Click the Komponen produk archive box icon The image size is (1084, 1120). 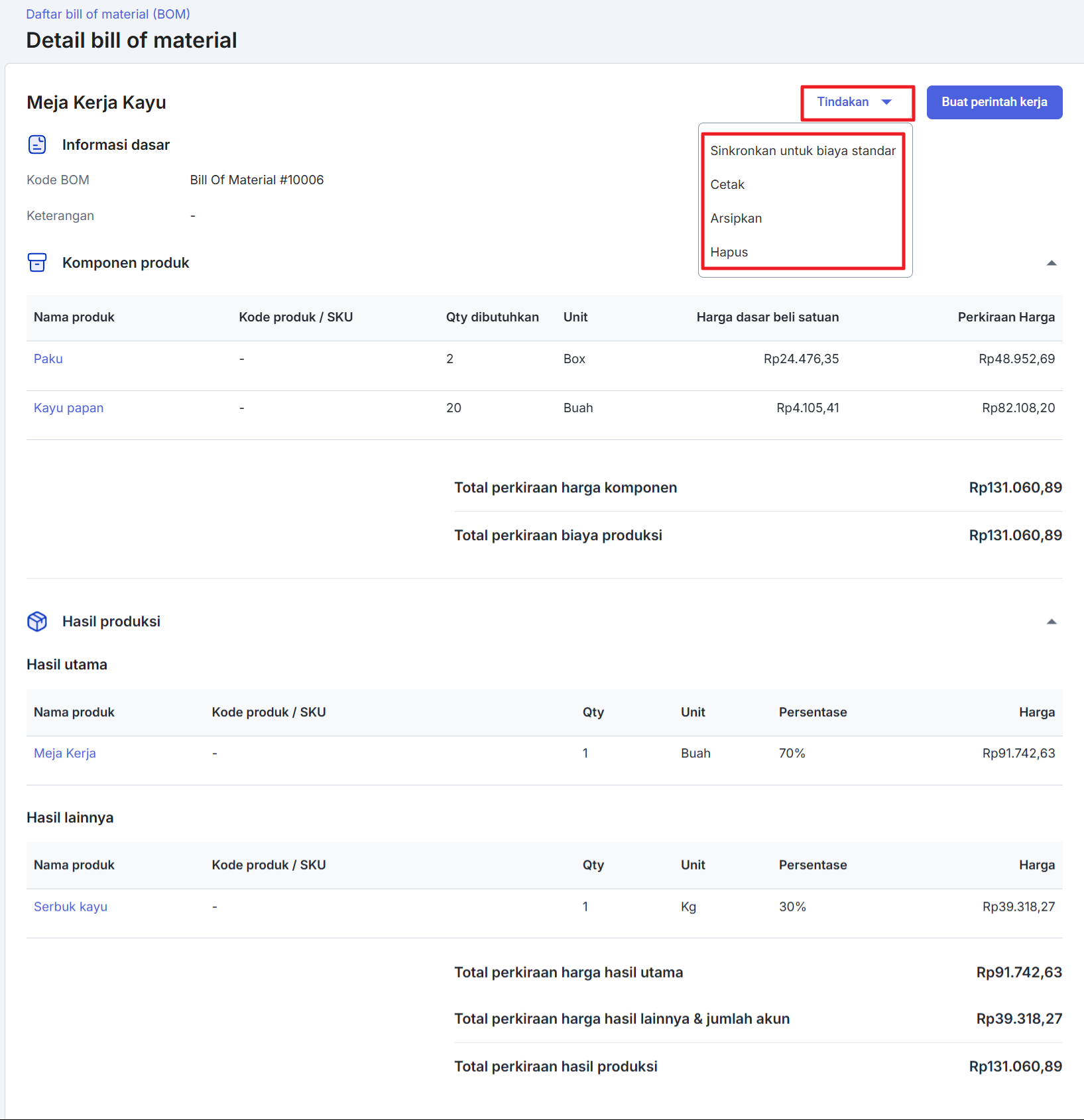point(37,262)
